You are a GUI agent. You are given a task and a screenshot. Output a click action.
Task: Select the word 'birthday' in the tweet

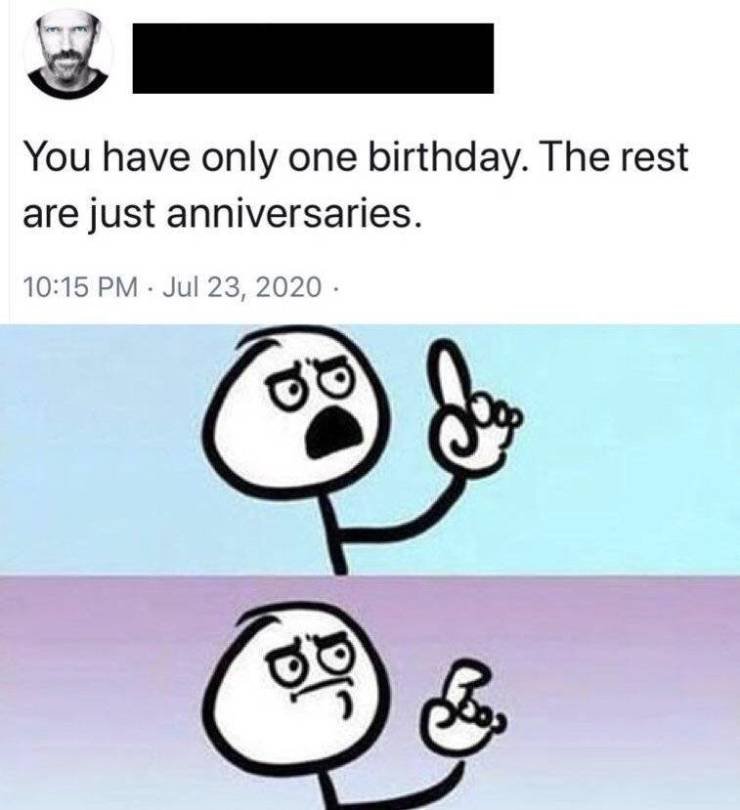click(440, 157)
